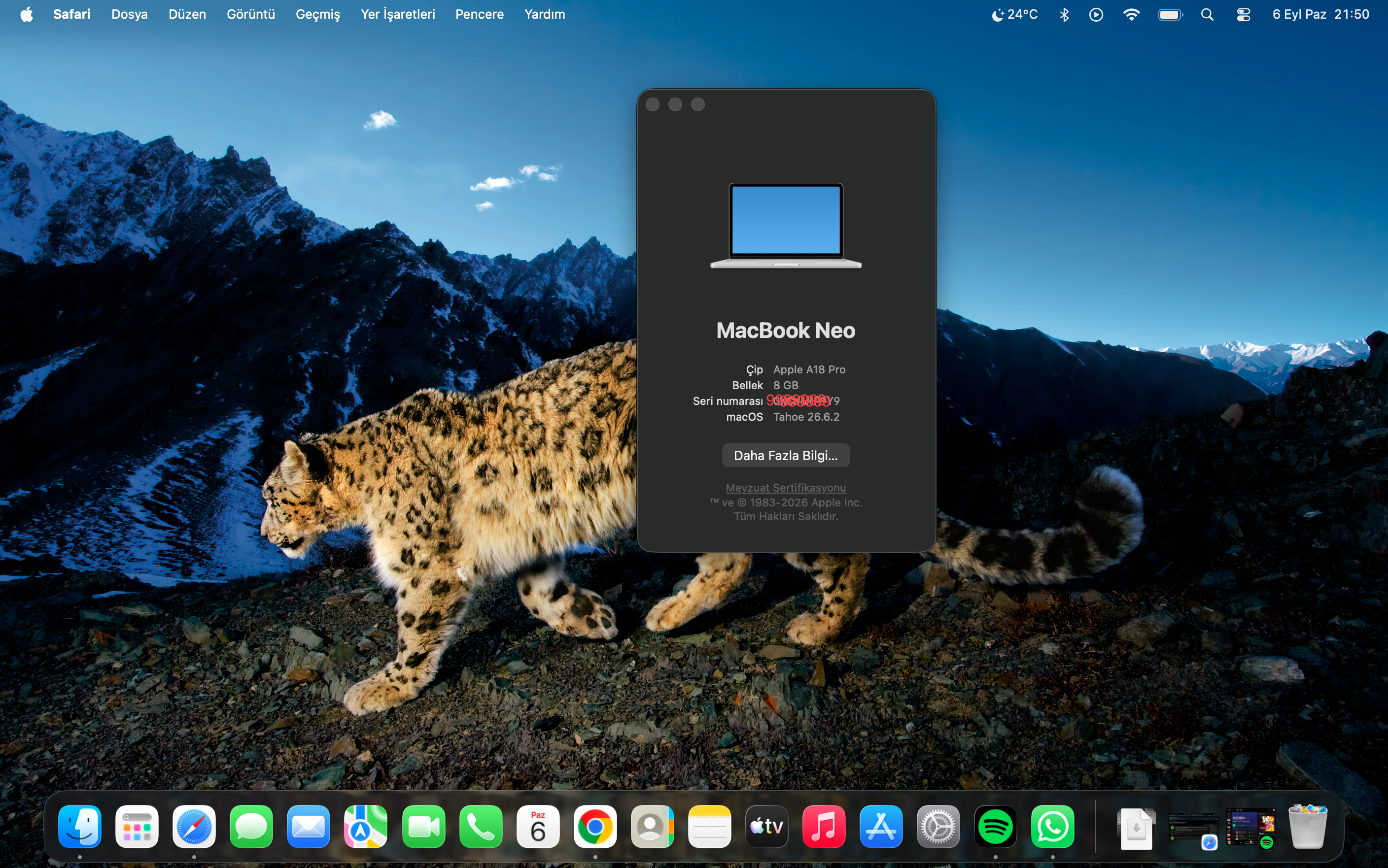
Task: Open the Yer İşaretleri menu
Action: [x=398, y=14]
